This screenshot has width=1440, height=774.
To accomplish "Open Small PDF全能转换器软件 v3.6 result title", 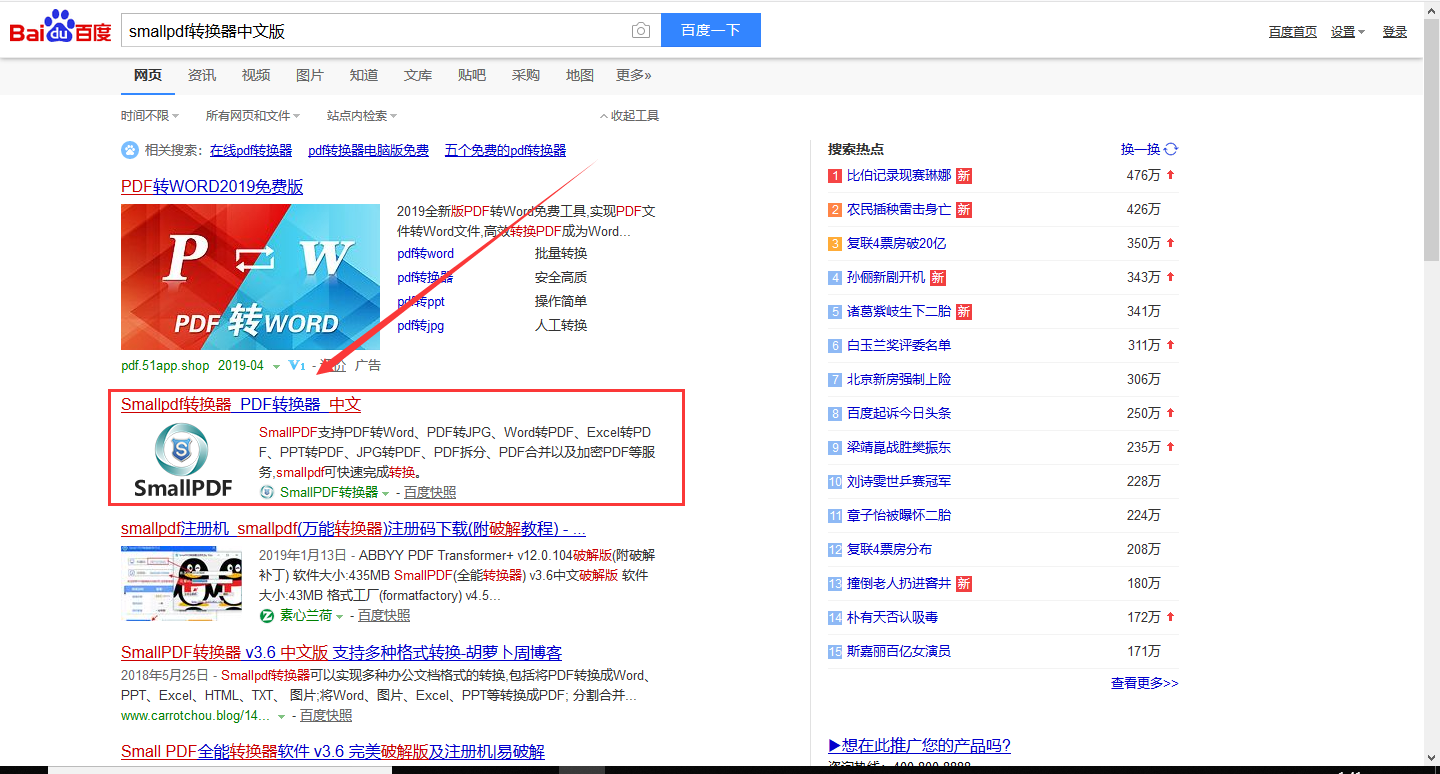I will [333, 752].
